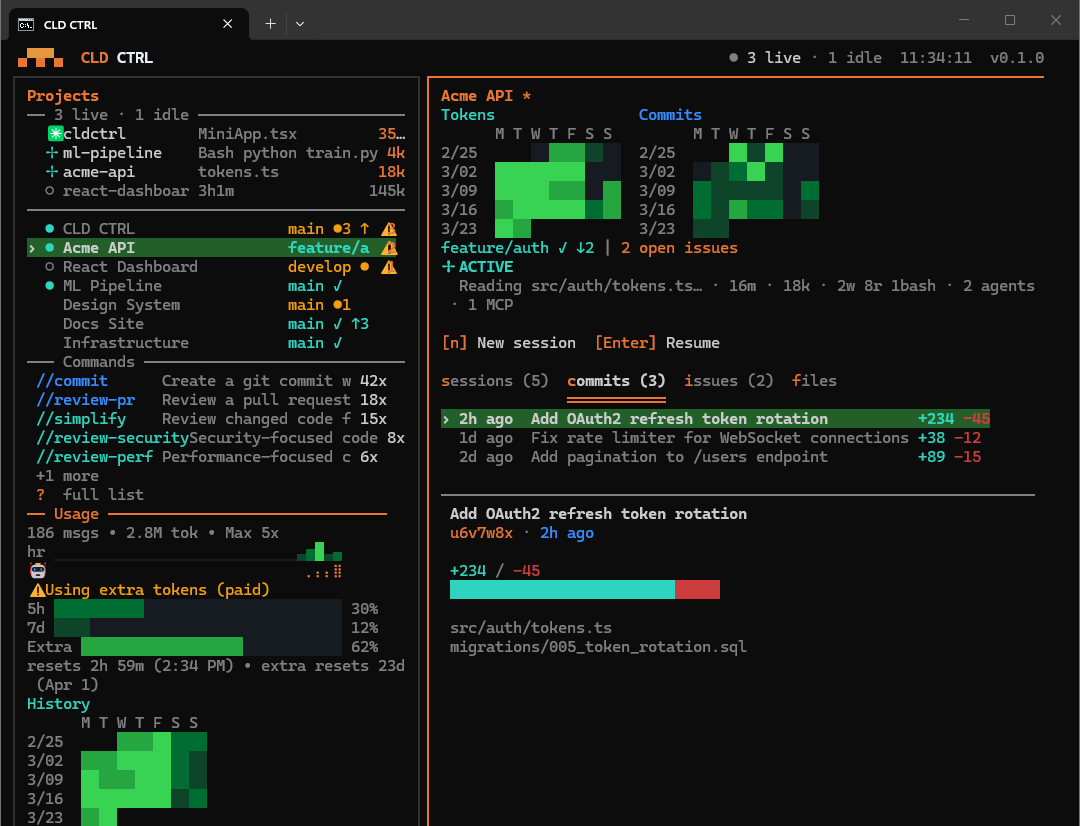Open a new terminal tab with plus button

click(x=270, y=23)
